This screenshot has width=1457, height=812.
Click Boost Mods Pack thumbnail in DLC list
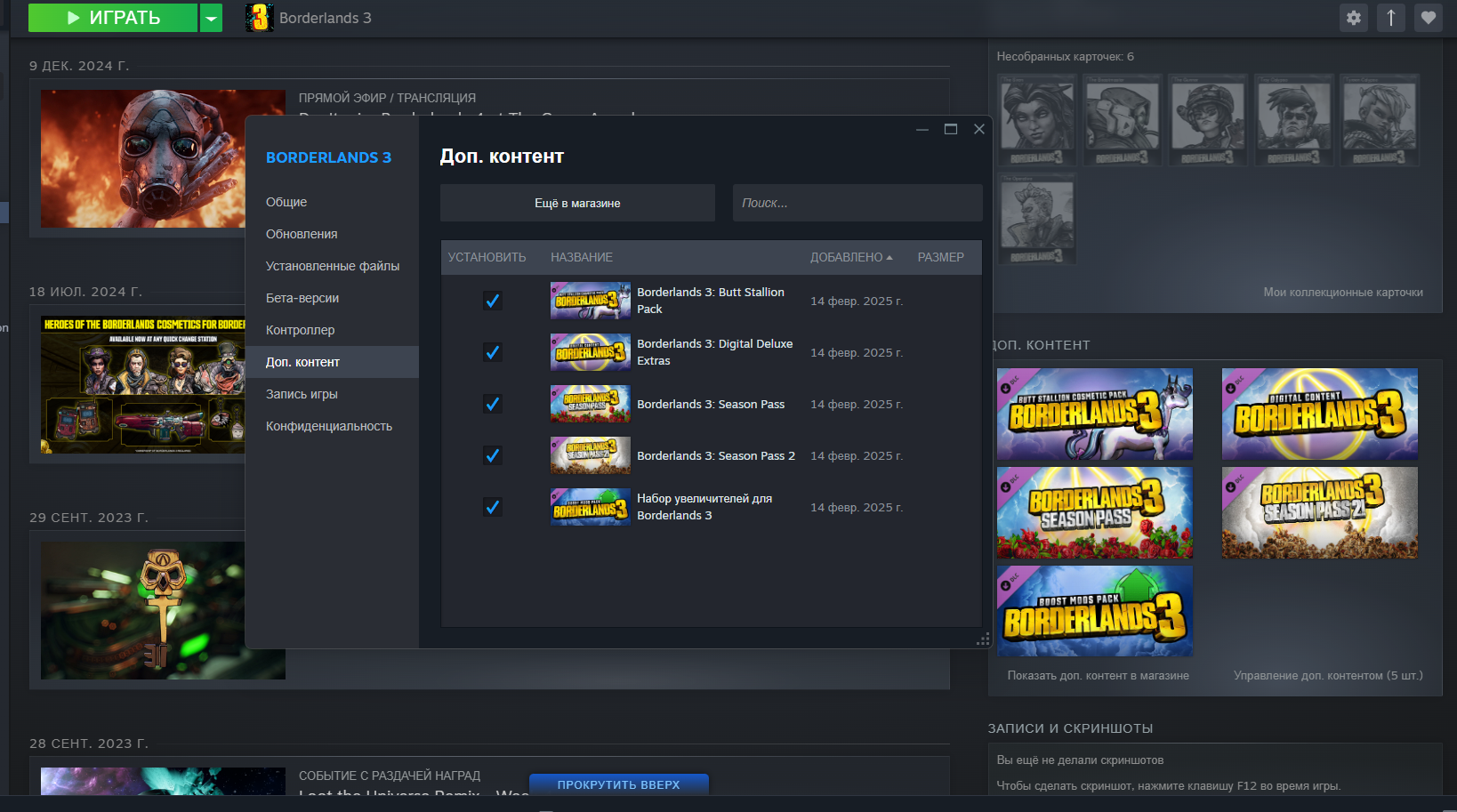591,507
